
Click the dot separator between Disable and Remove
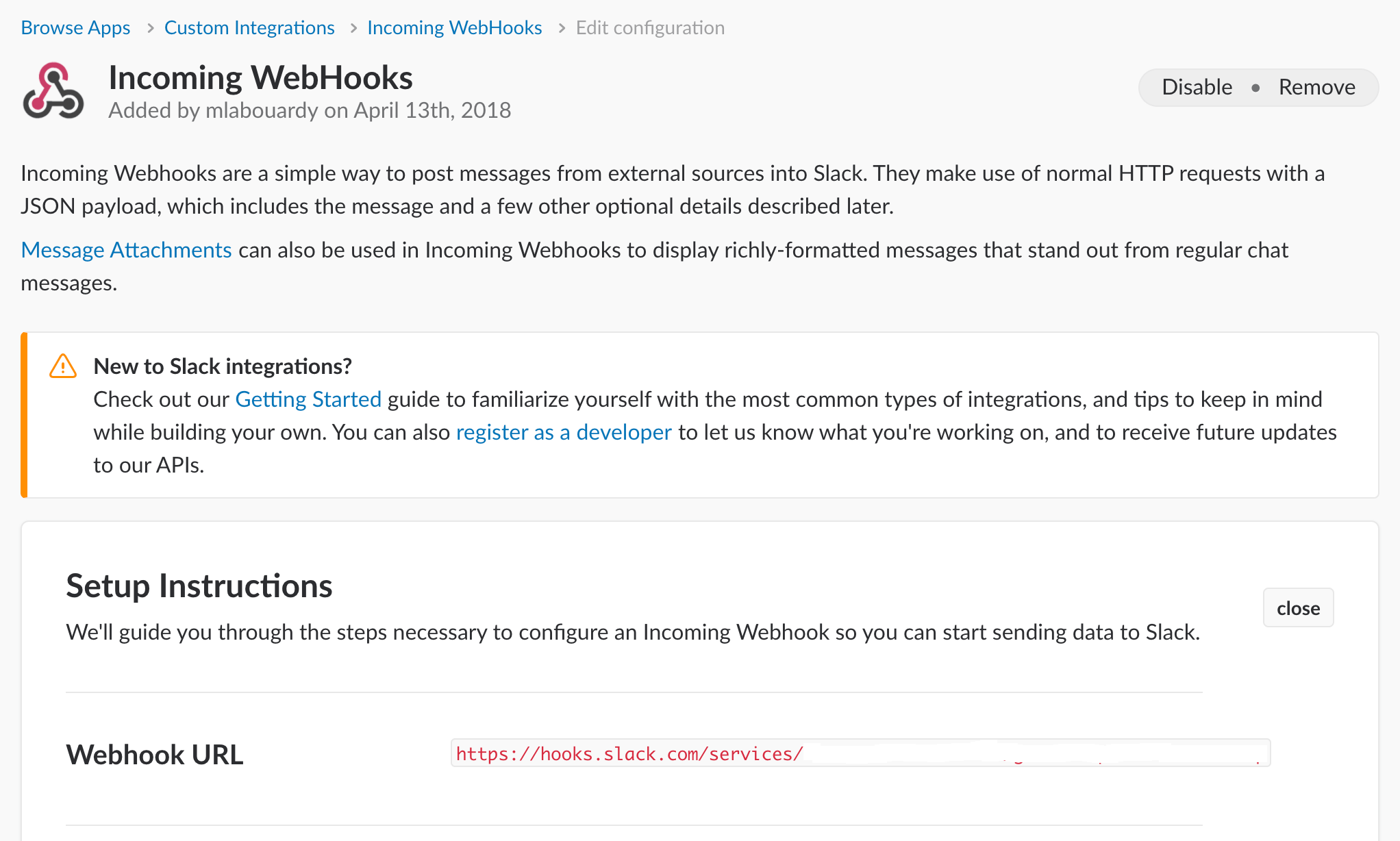click(1255, 88)
